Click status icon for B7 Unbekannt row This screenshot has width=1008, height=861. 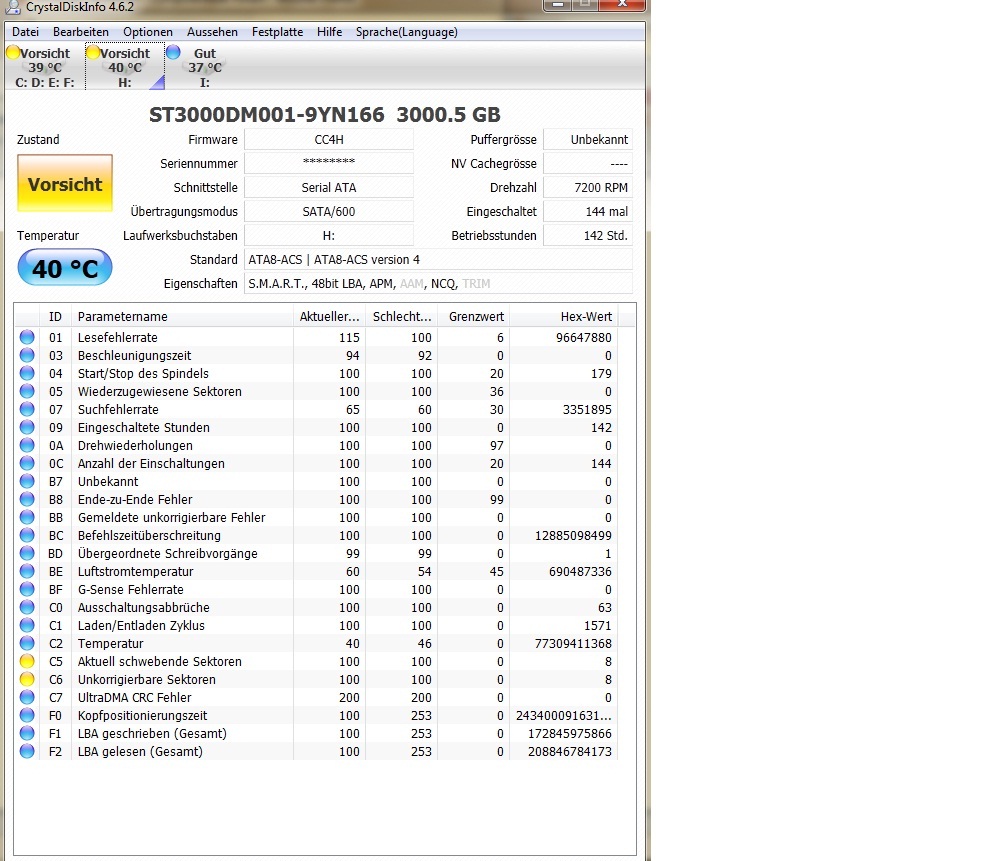[27, 481]
